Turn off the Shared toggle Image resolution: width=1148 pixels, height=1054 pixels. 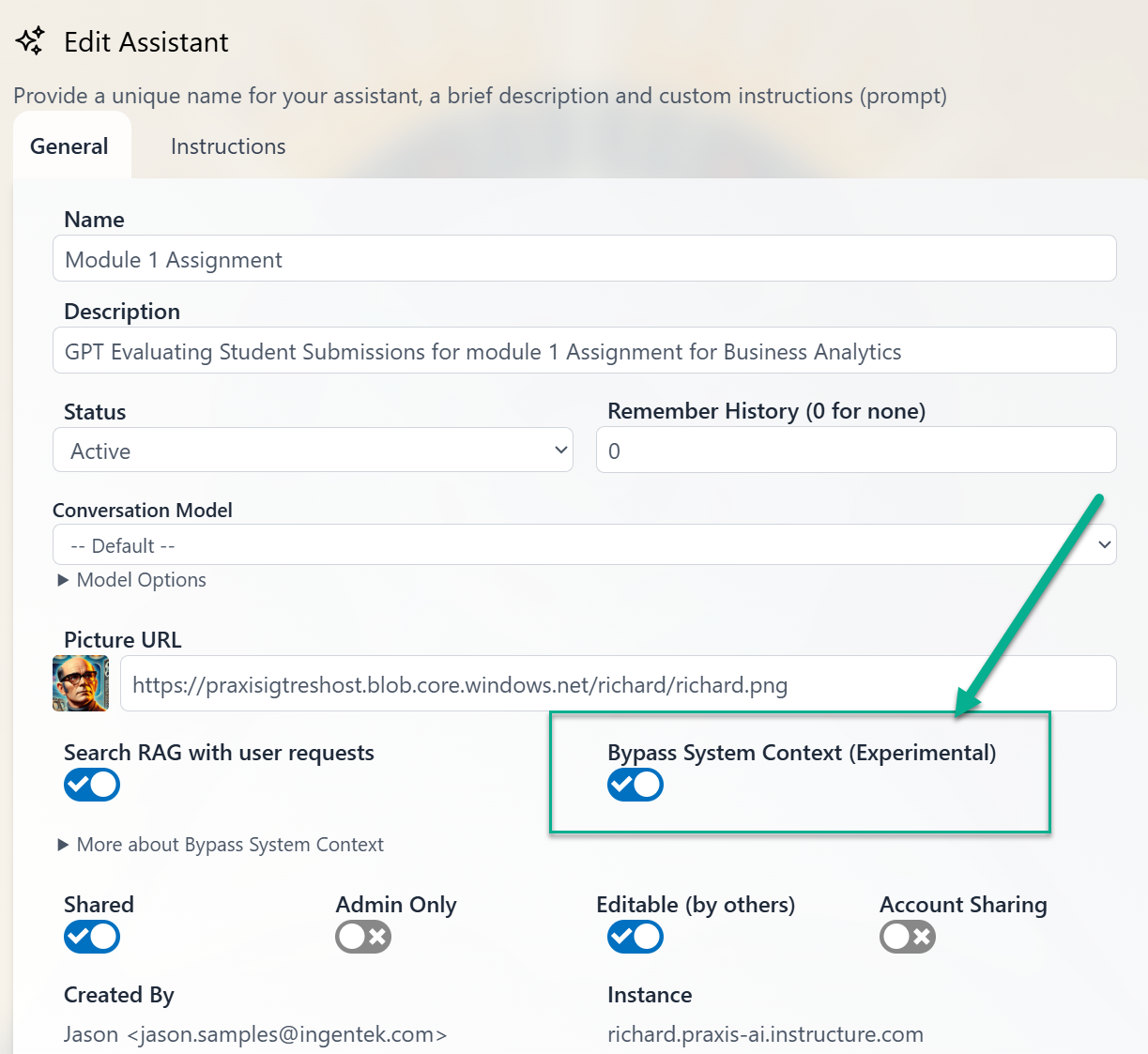pos(91,937)
